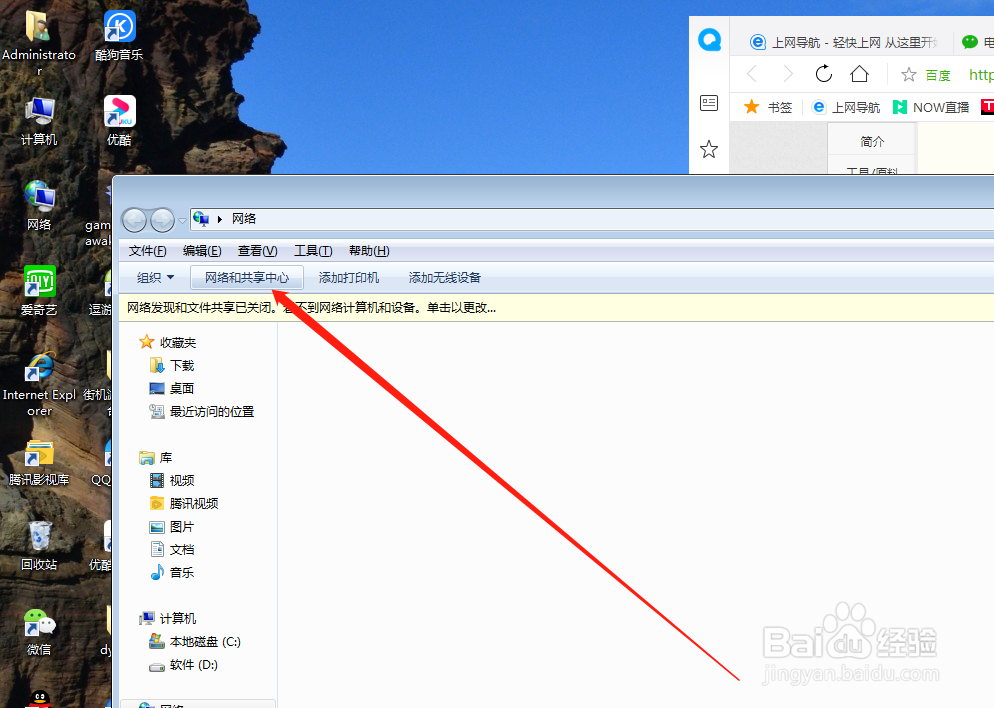Open the 书签 star icon in the browser

(x=757, y=106)
